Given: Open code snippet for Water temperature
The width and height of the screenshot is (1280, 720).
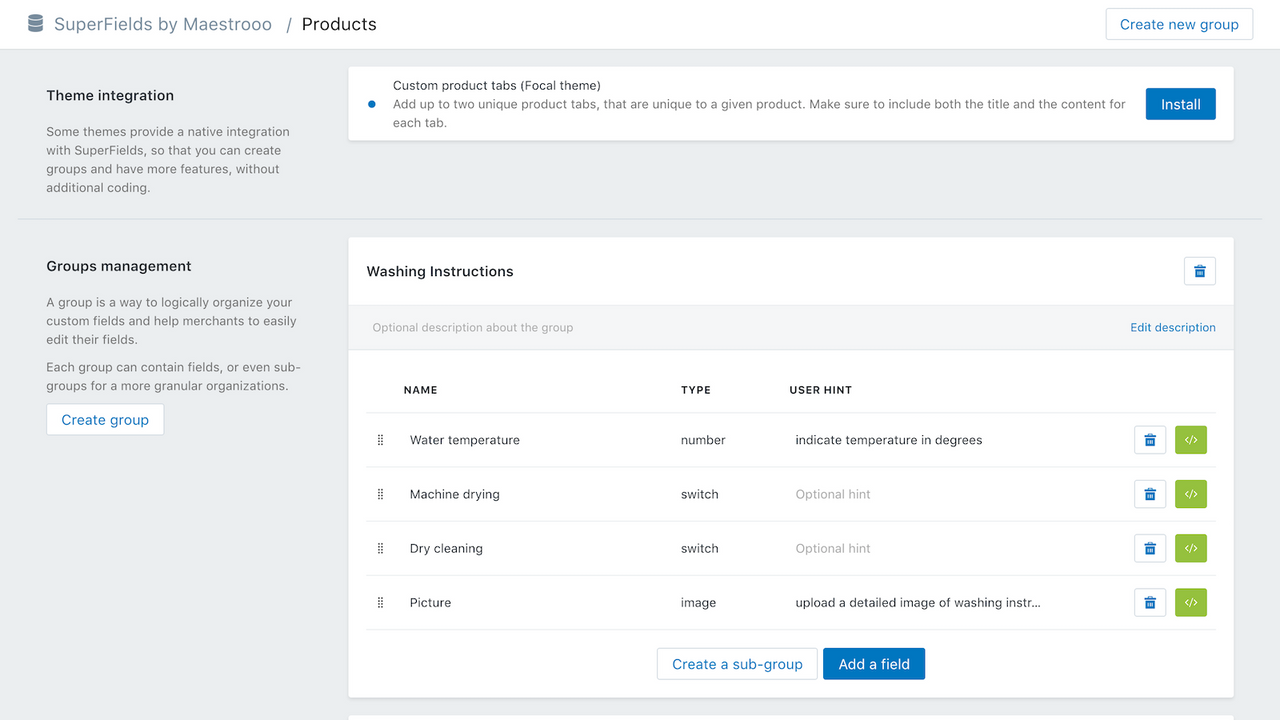Looking at the screenshot, I should [x=1190, y=439].
